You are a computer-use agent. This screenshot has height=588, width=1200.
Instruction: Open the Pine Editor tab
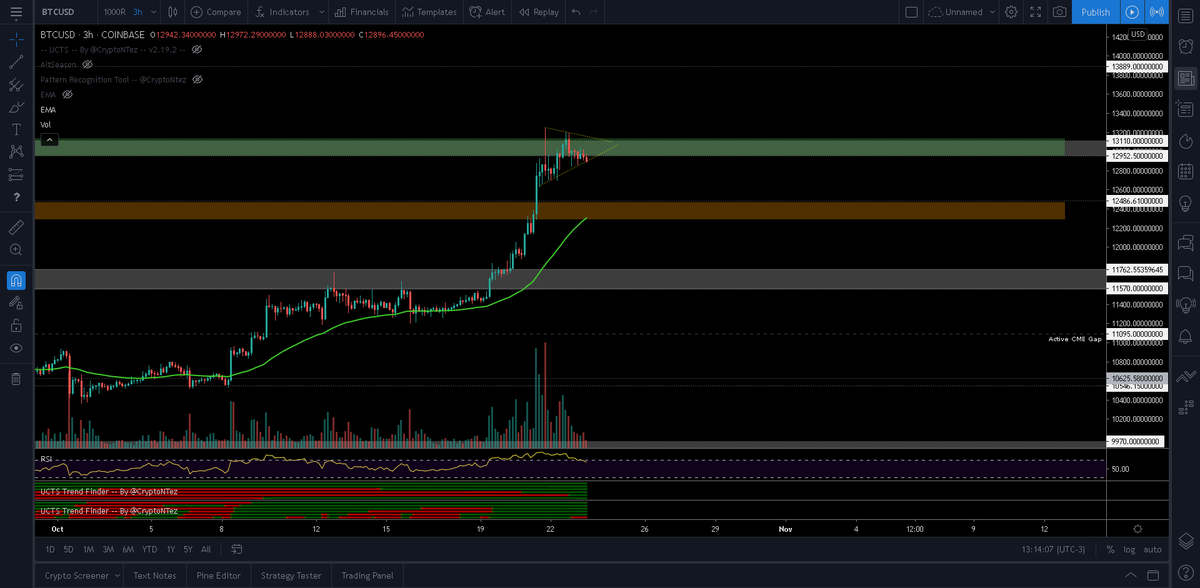218,575
